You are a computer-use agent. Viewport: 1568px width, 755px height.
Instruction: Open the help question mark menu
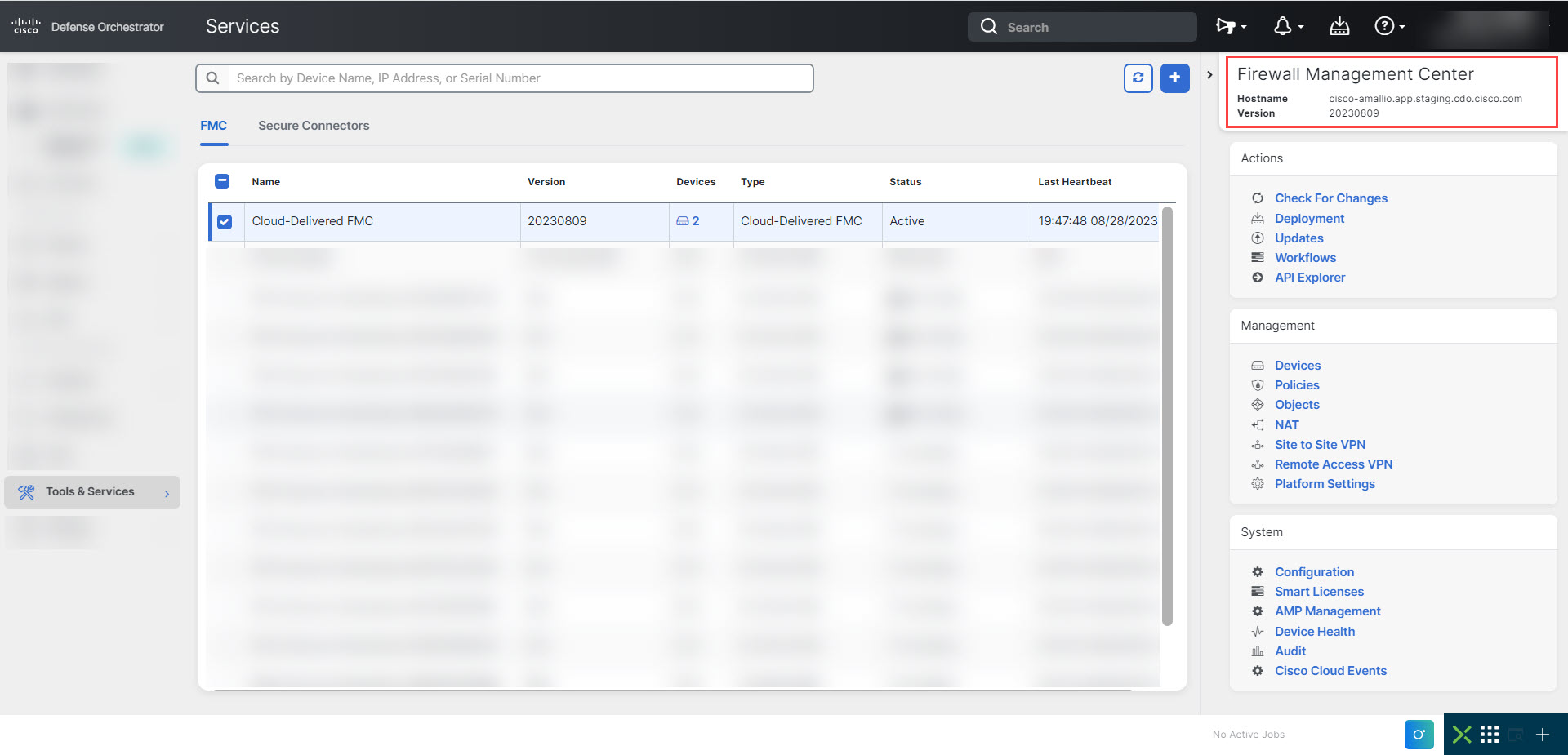1388,27
